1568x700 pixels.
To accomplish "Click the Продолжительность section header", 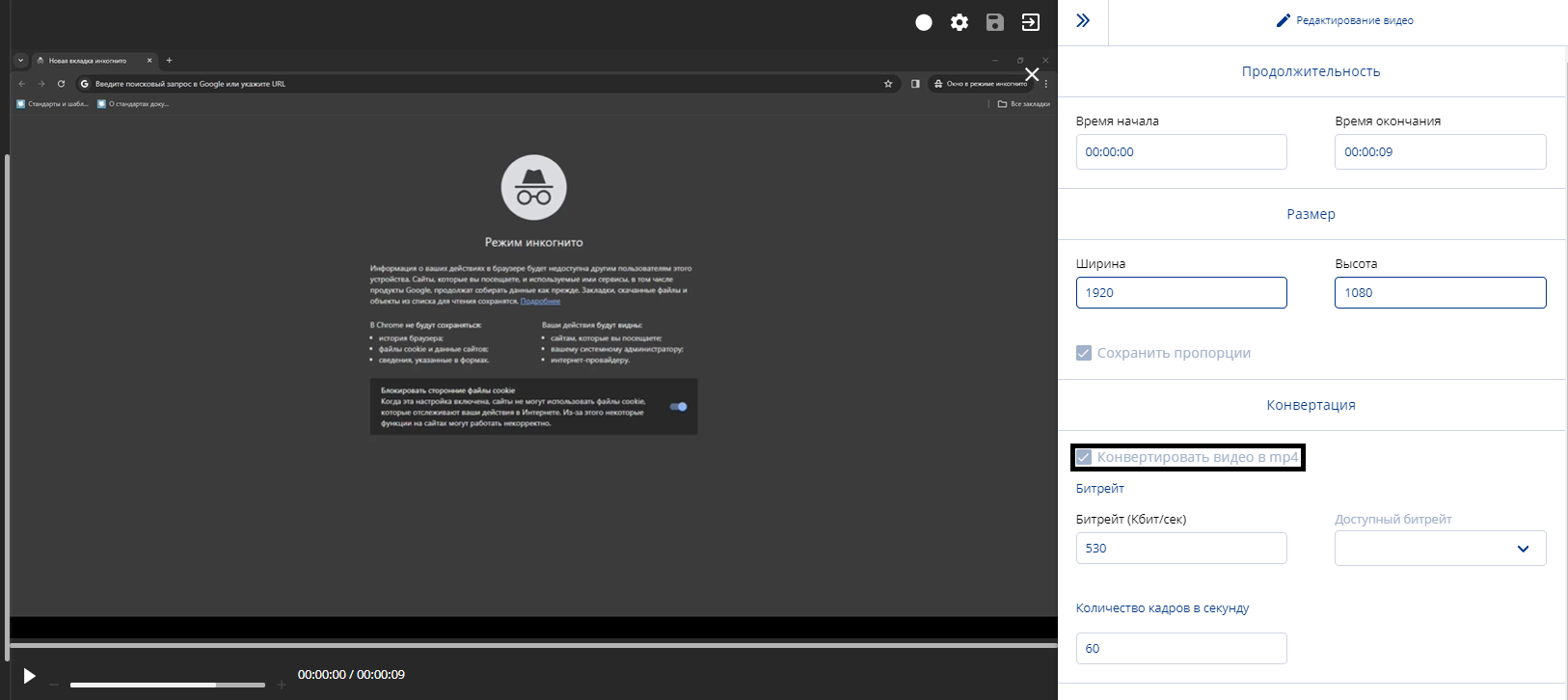I will pyautogui.click(x=1311, y=71).
